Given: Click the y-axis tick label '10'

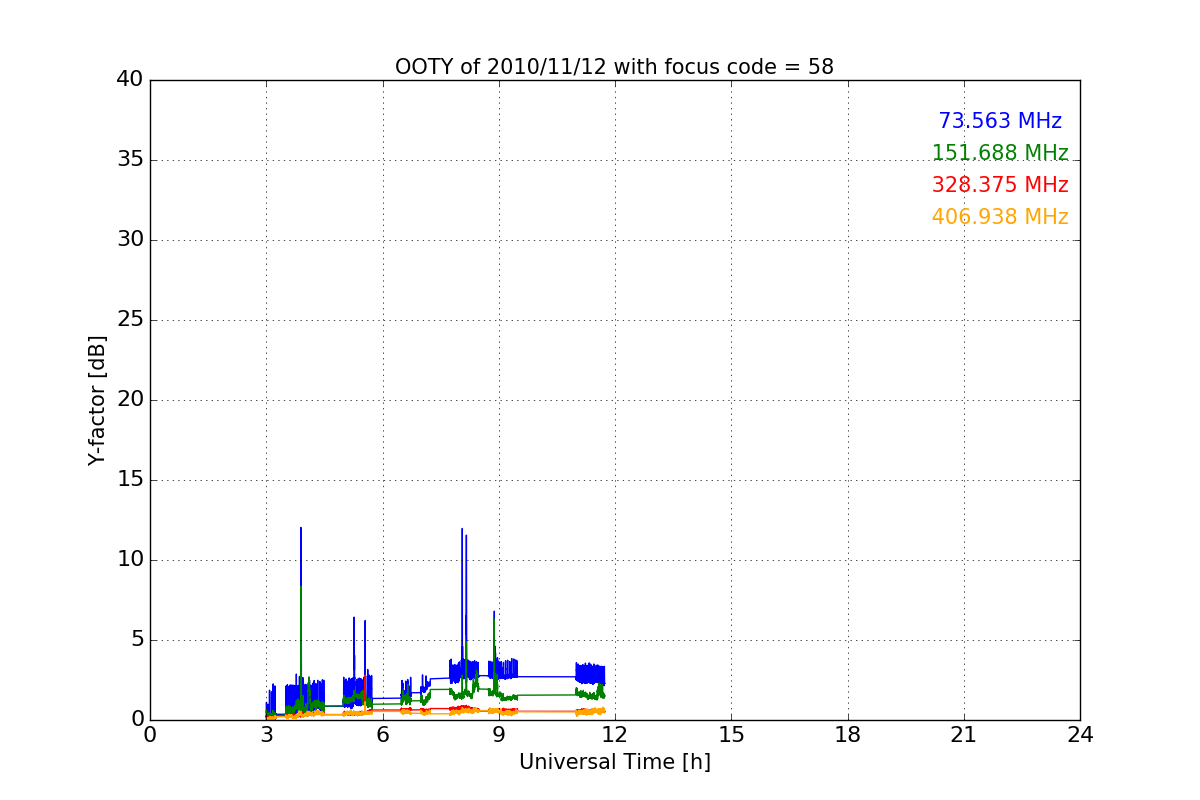Looking at the screenshot, I should 130,560.
